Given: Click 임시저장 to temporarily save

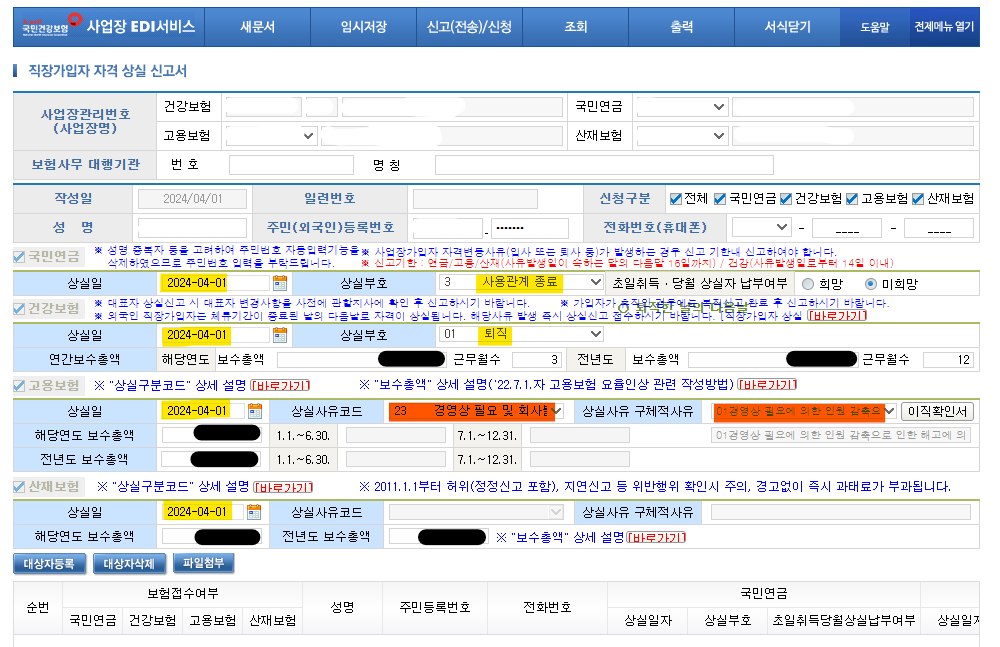Looking at the screenshot, I should point(364,27).
